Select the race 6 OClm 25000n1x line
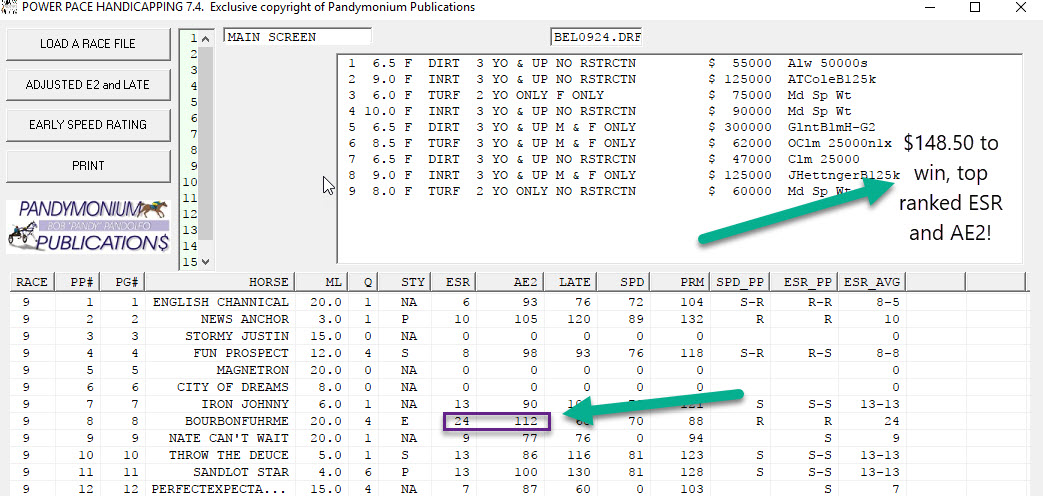Image resolution: width=1043 pixels, height=496 pixels. 622,143
